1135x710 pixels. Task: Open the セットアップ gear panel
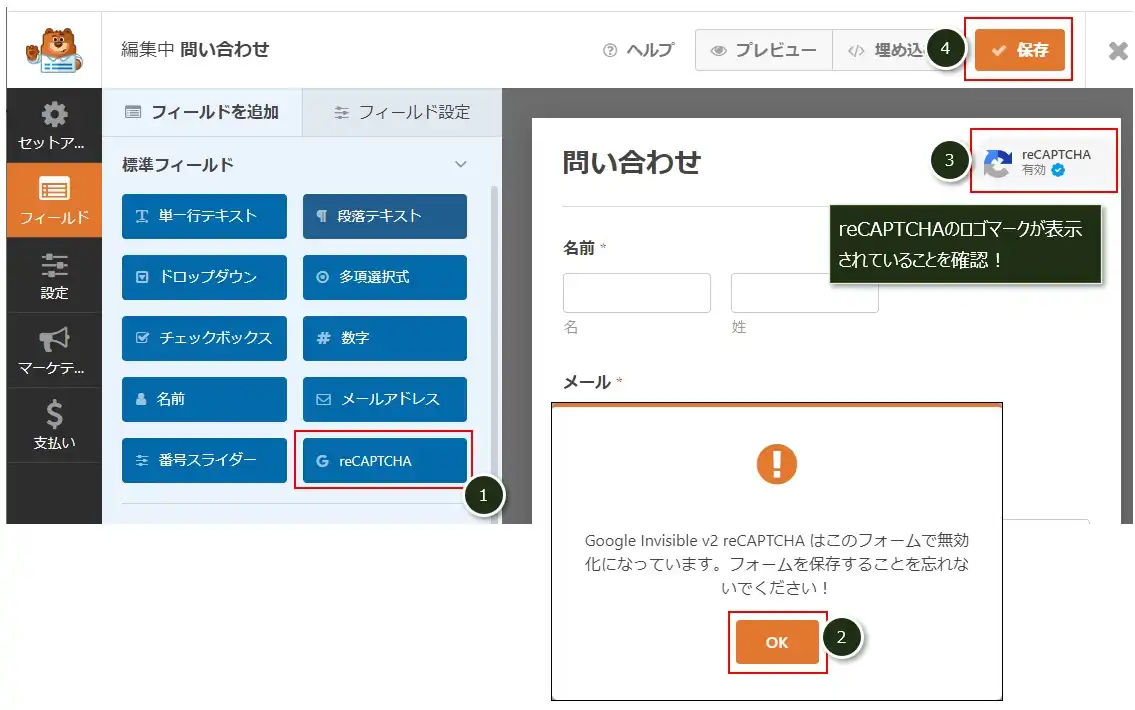click(x=54, y=126)
